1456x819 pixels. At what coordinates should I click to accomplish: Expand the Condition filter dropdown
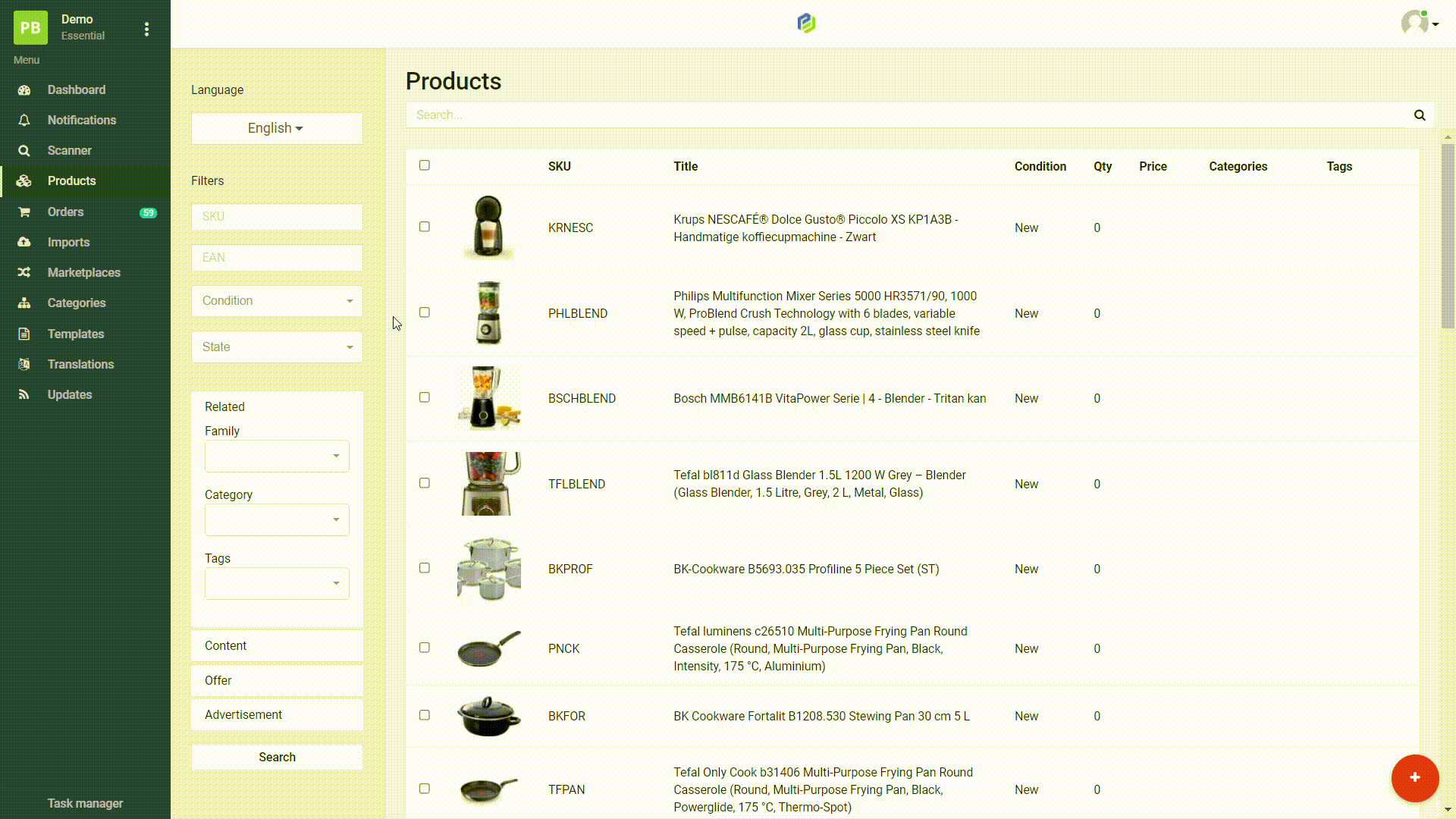[x=277, y=301]
